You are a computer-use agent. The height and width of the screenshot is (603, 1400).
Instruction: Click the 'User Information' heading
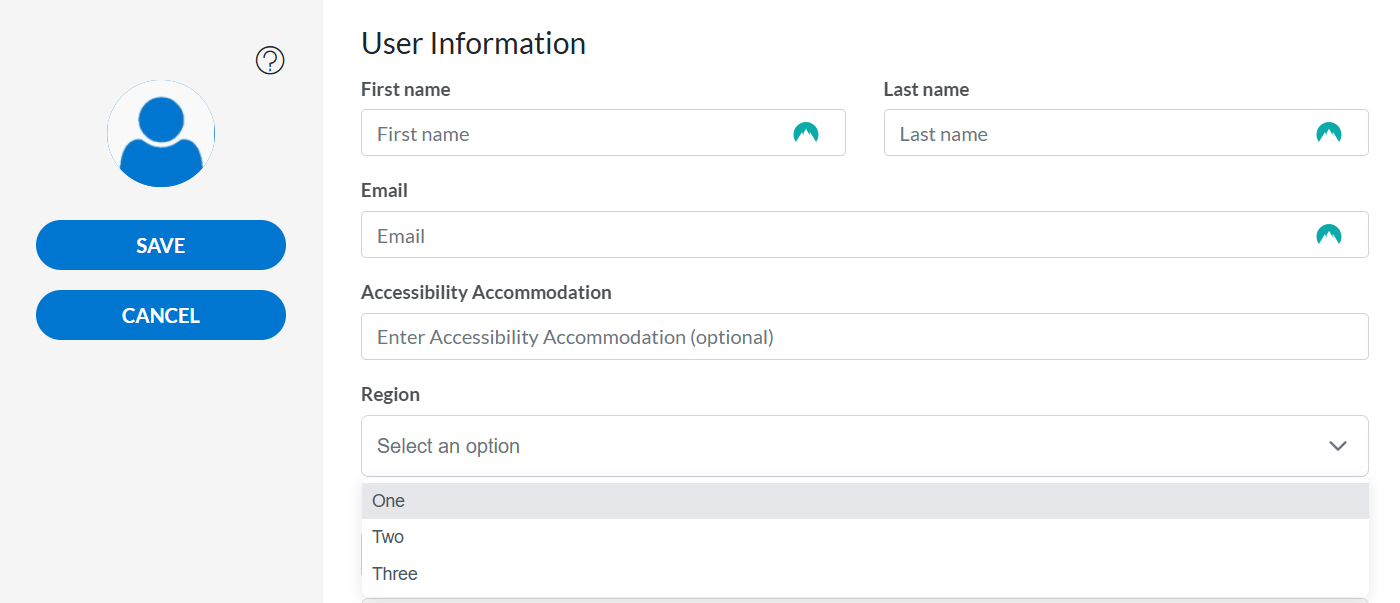473,43
